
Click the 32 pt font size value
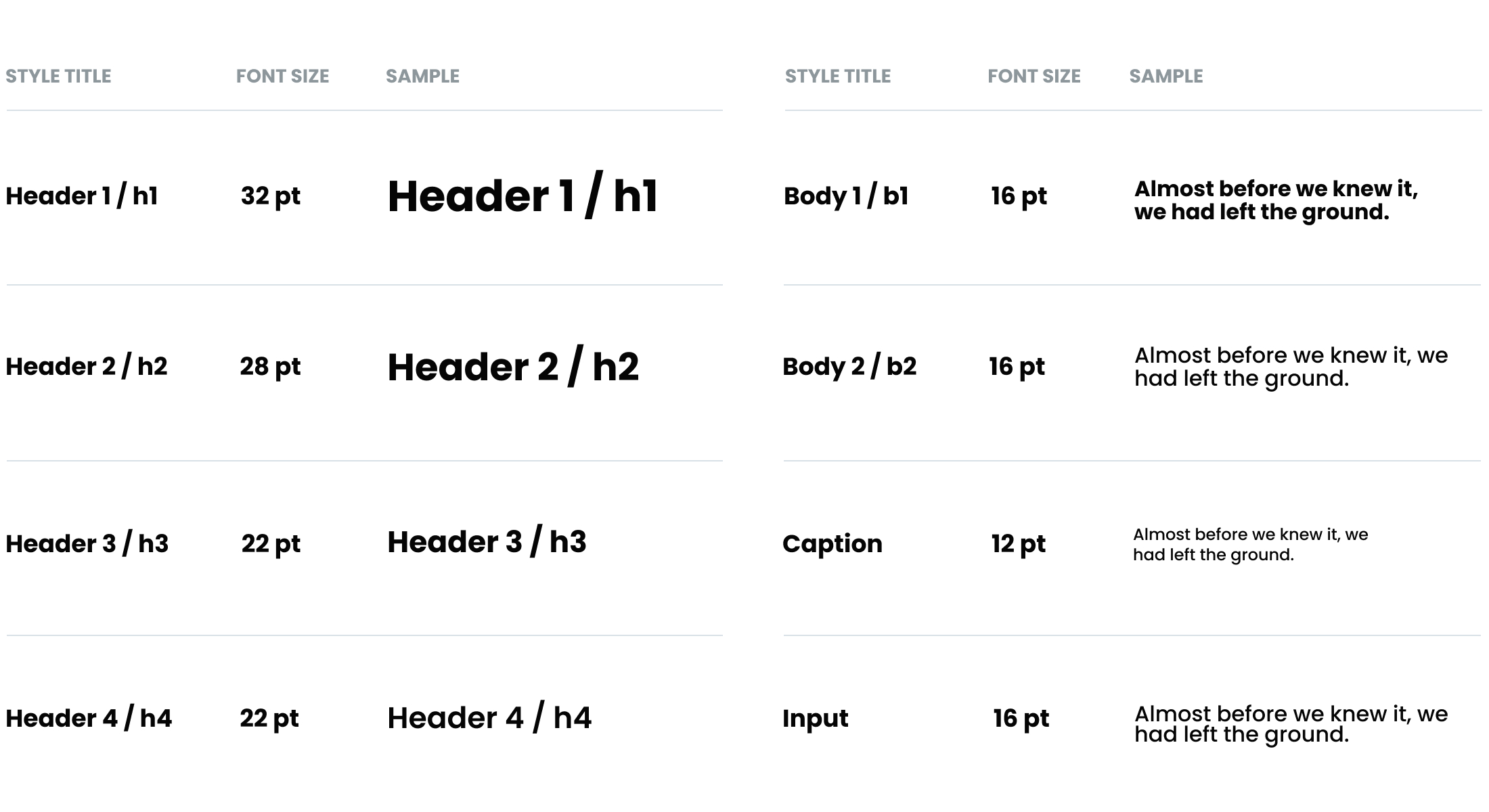[x=270, y=196]
